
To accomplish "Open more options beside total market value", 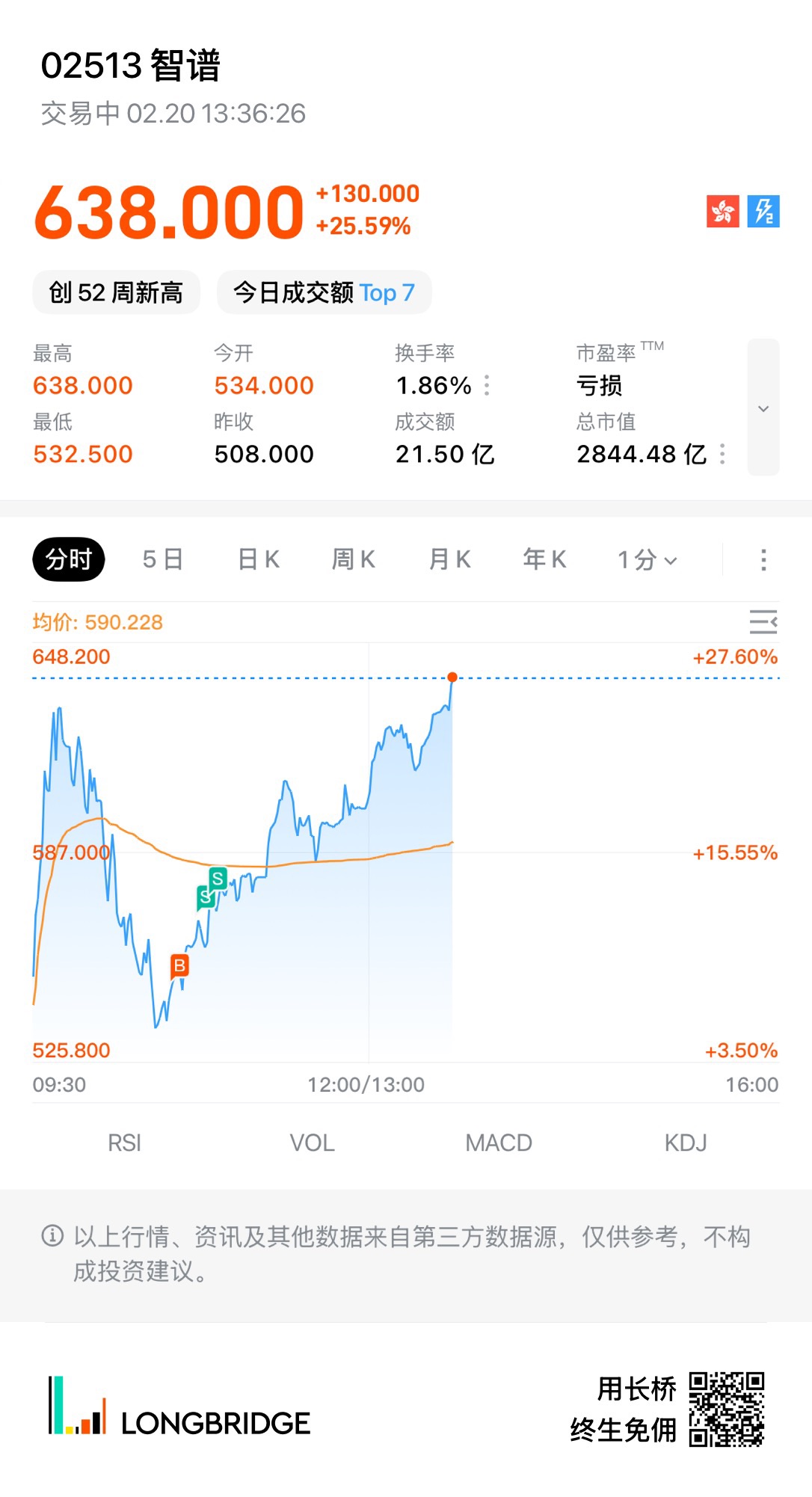I will pos(722,454).
